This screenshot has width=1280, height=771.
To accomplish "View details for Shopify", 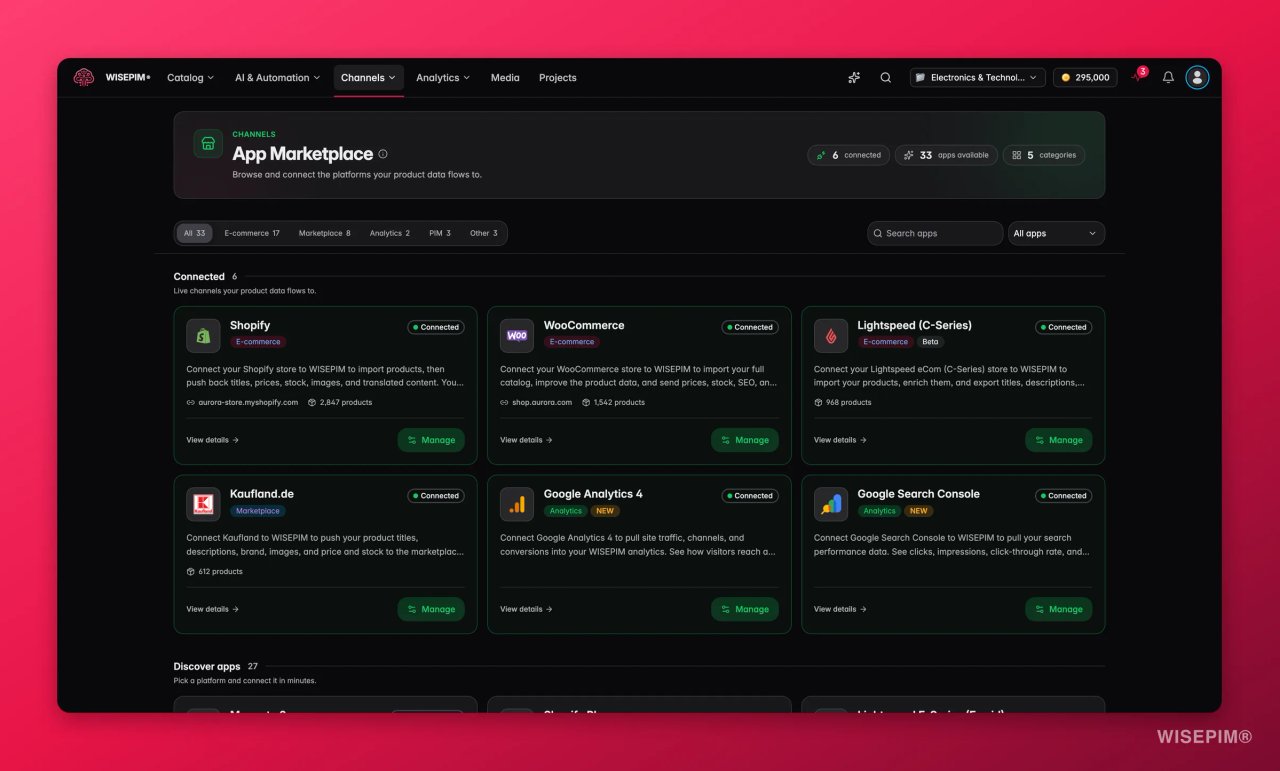I will 212,440.
